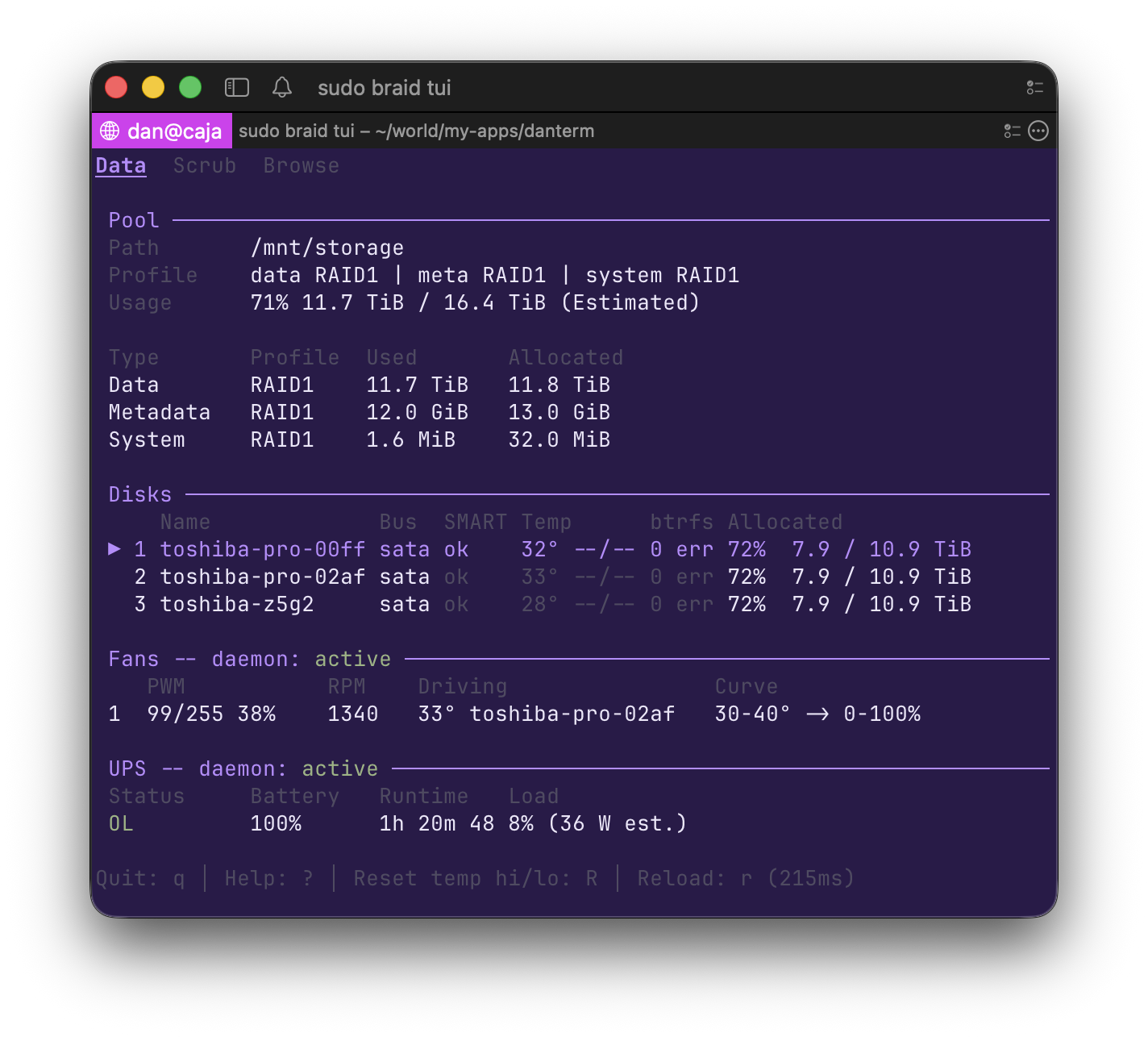Screen dimensions: 1148x1037
Task: Select disk row toshiba-pro-00ff
Action: tap(540, 550)
